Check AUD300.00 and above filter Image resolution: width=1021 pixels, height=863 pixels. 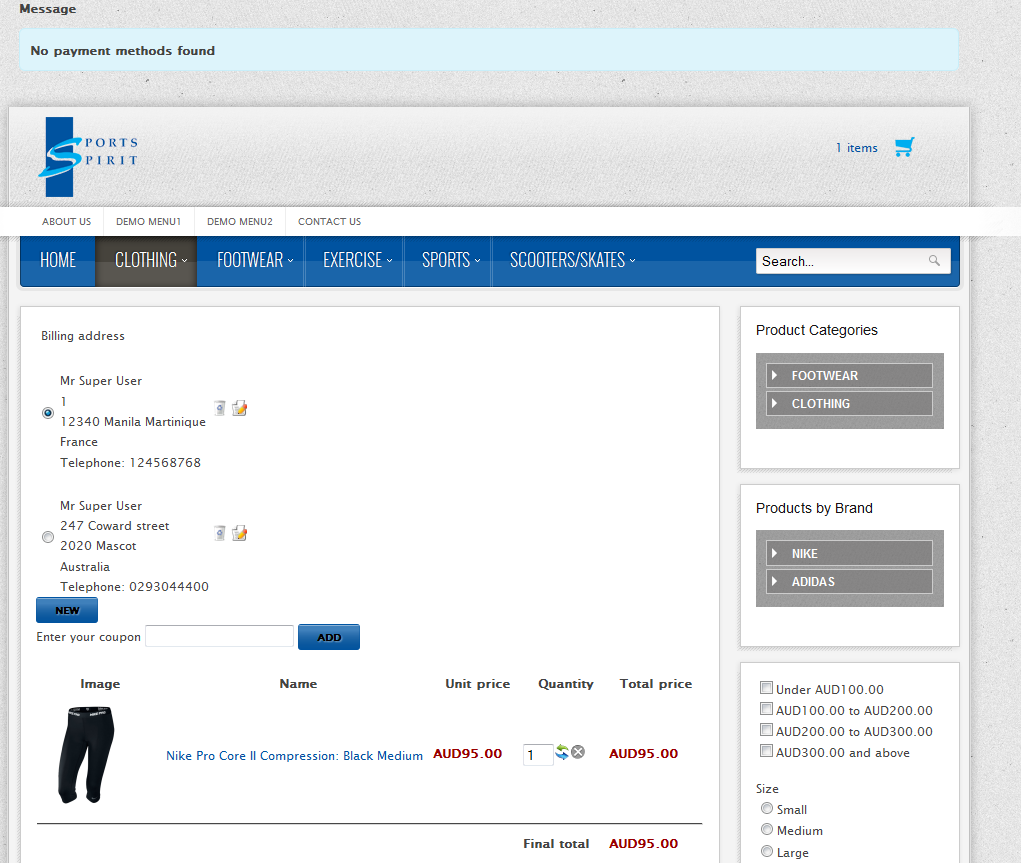click(766, 751)
